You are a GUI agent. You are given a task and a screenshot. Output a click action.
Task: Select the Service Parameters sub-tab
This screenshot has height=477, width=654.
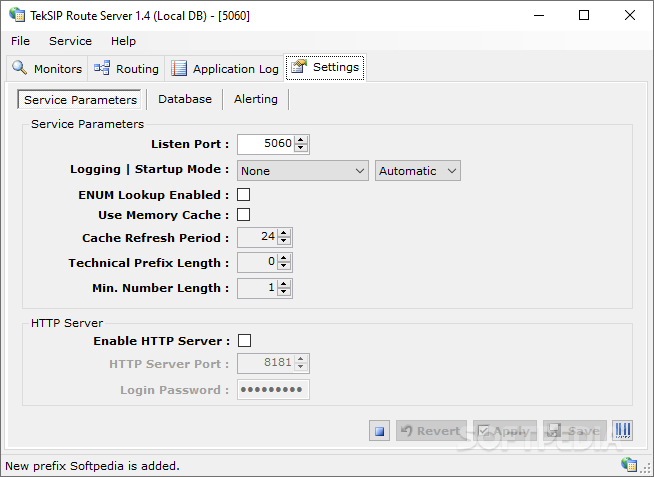click(80, 100)
